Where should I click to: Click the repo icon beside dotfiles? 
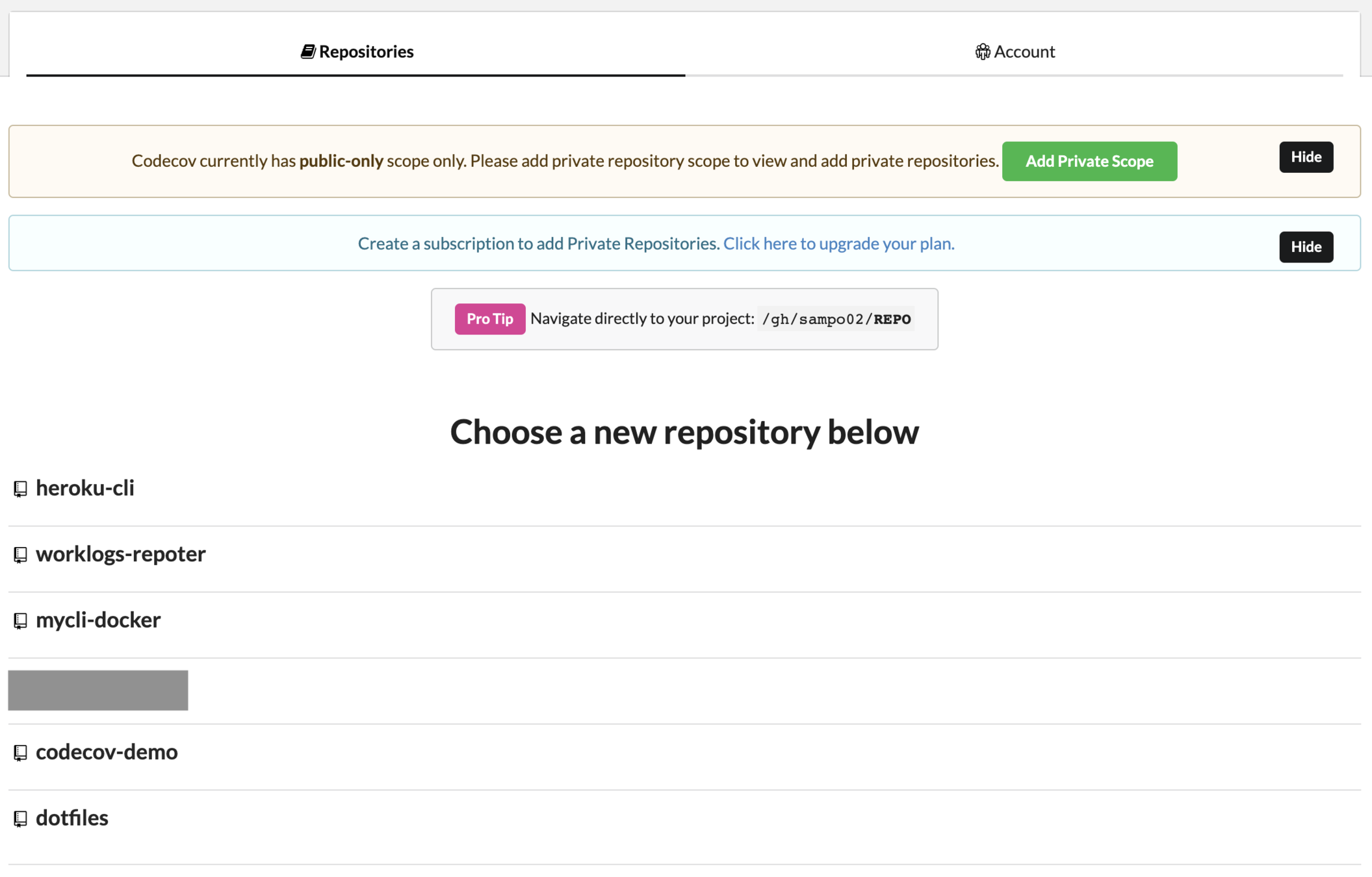coord(20,819)
